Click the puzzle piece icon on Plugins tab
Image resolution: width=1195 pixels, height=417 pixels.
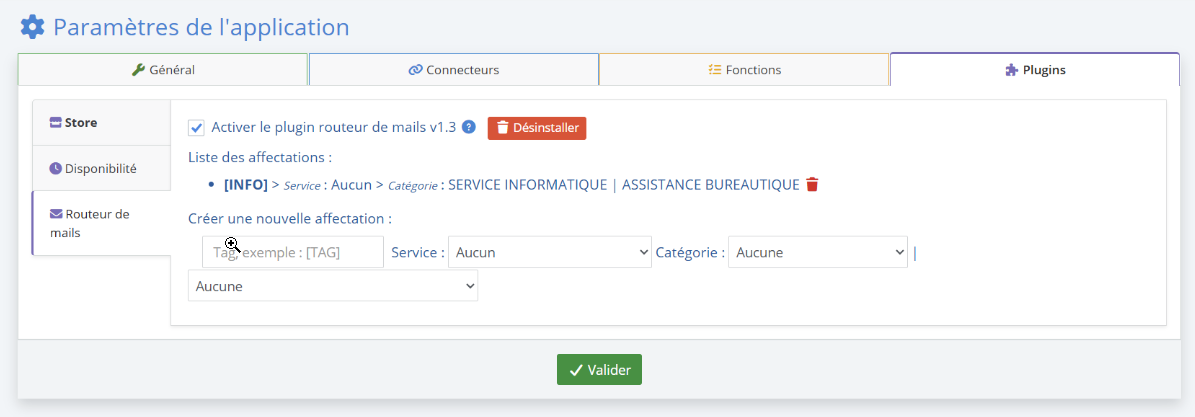click(x=1011, y=70)
